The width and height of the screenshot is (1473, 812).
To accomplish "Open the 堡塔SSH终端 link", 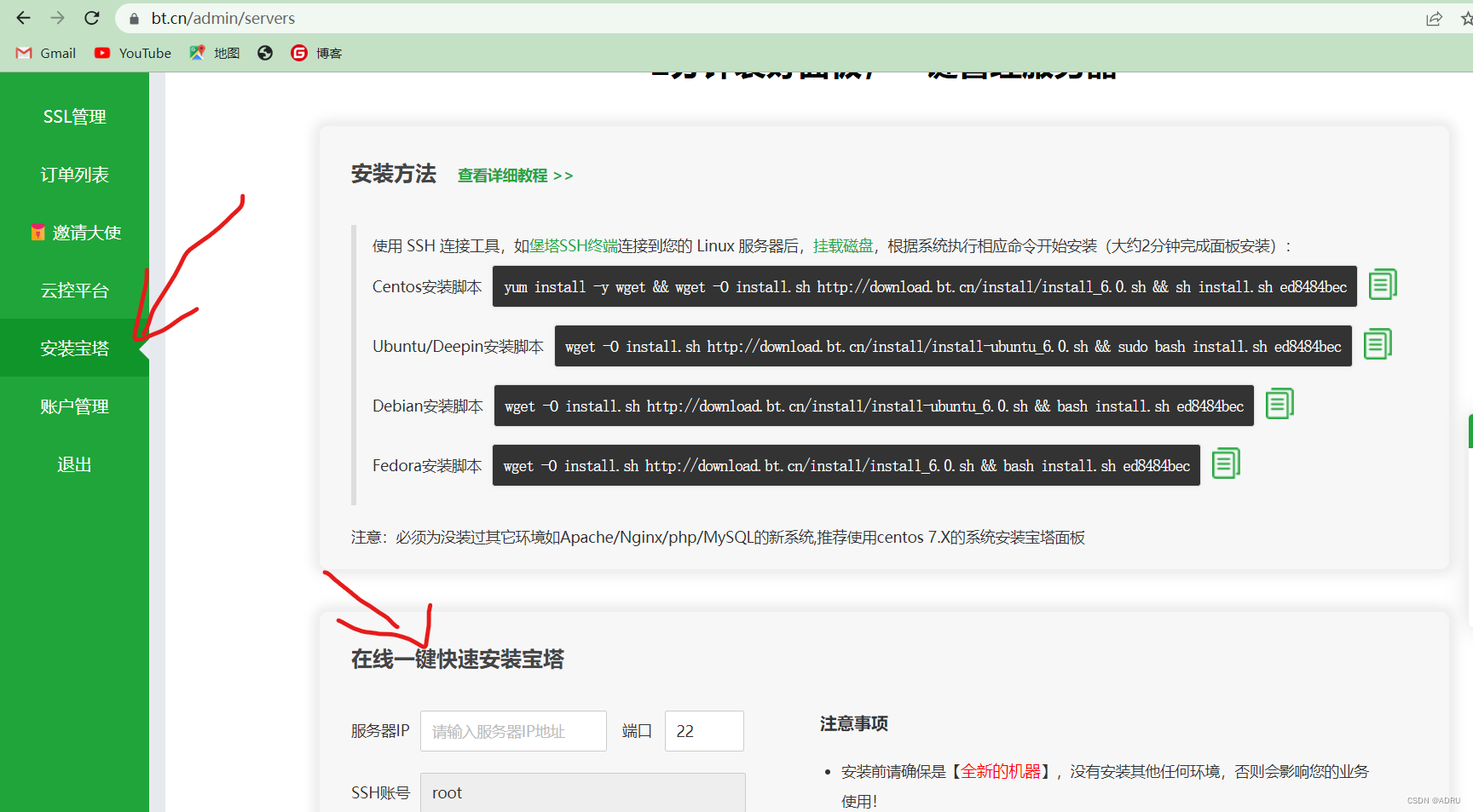I will coord(574,246).
